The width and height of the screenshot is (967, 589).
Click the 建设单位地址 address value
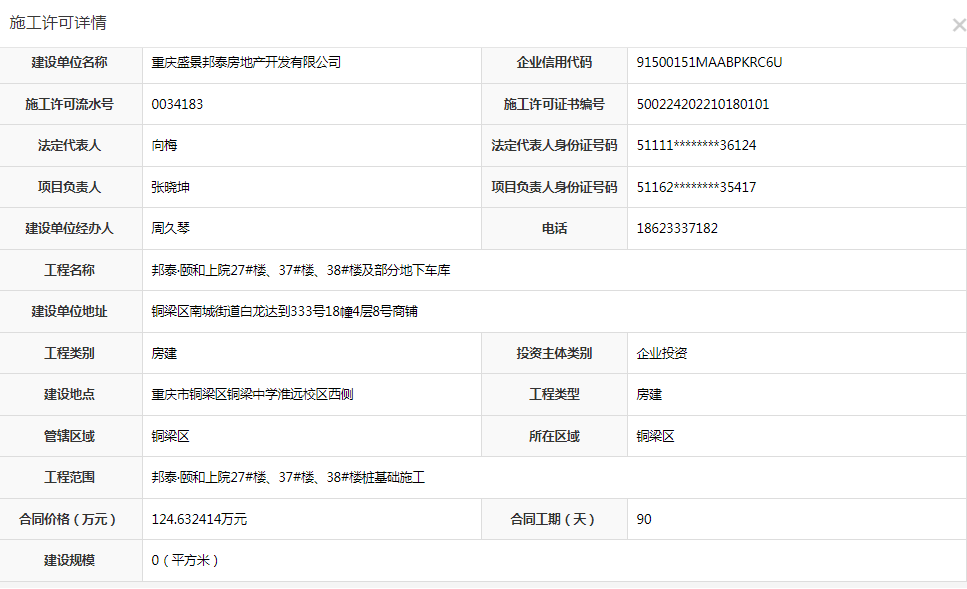284,311
